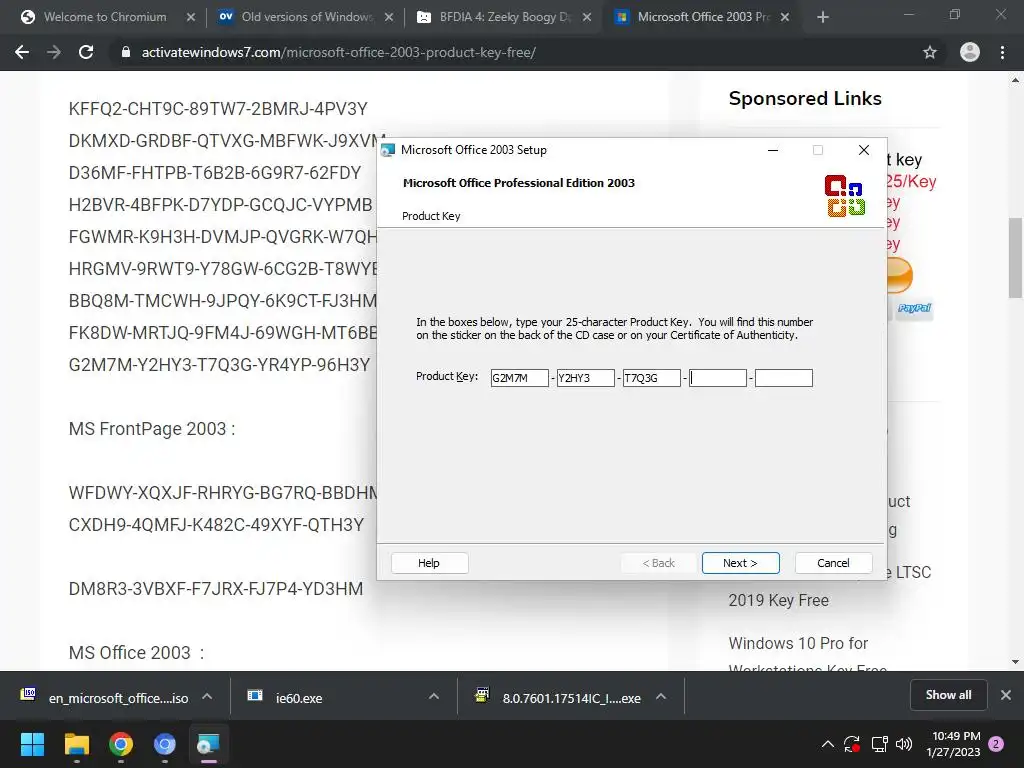Close the BFDIA 4 Zeeky Boogy tab
Image resolution: width=1024 pixels, height=768 pixels.
587,17
